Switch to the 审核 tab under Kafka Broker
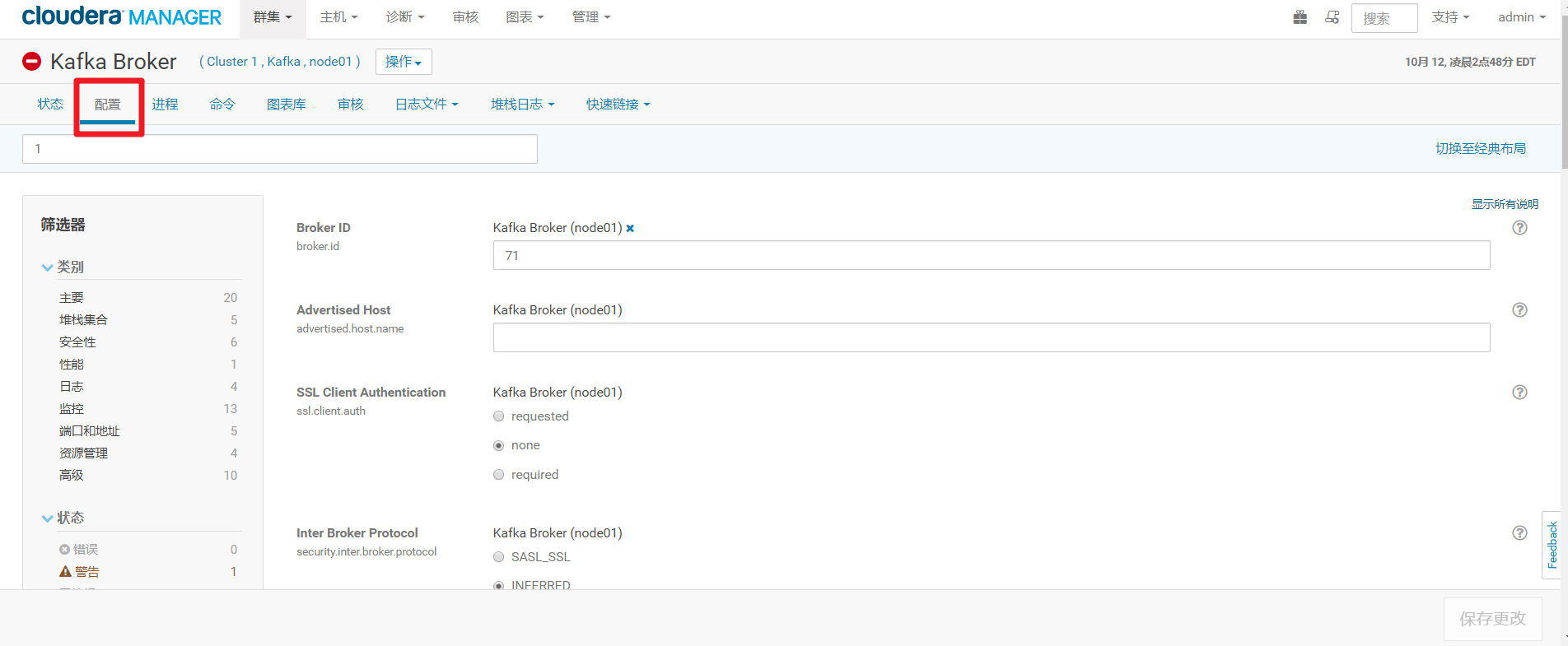Image resolution: width=1568 pixels, height=646 pixels. (x=351, y=105)
